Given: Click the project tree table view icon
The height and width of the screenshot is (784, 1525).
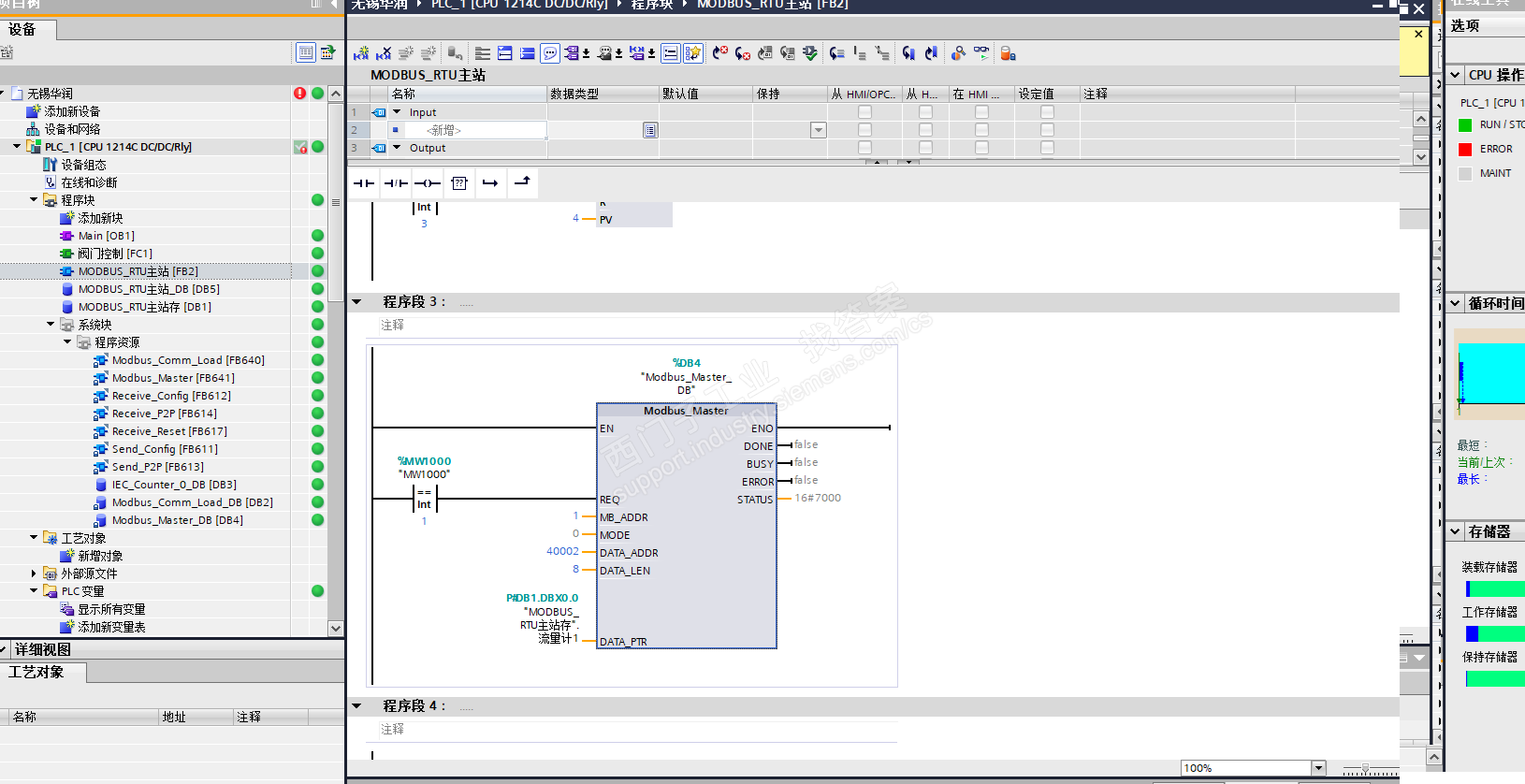Looking at the screenshot, I should (x=306, y=52).
